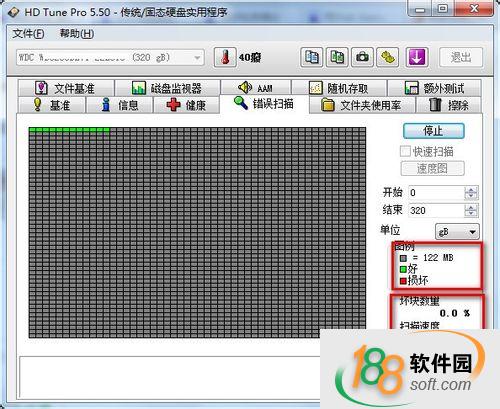Click the purple down-arrow minimize-to-tray icon
Screen dimensions: 500x409
tap(417, 57)
